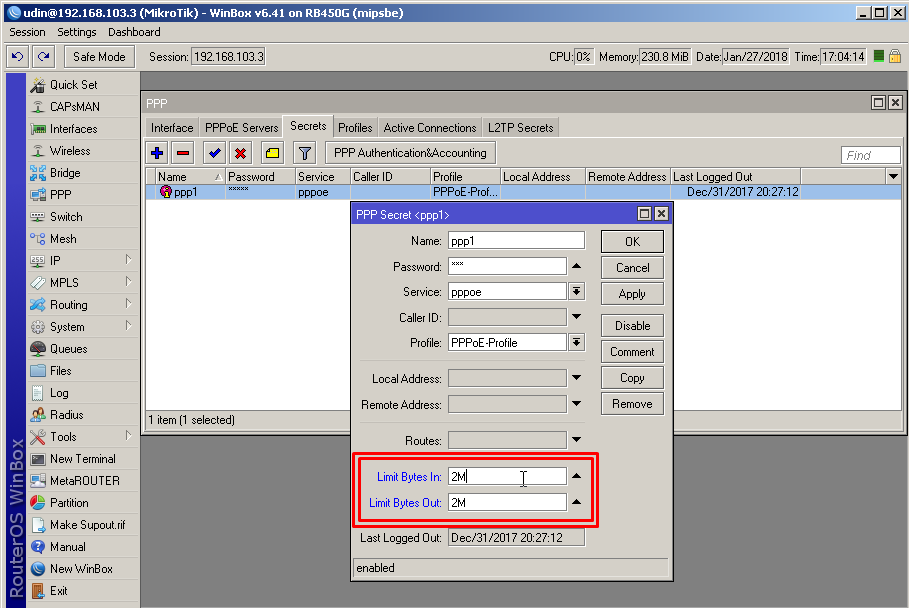Image resolution: width=909 pixels, height=608 pixels.
Task: Click the filter funnel icon
Action: (x=304, y=153)
